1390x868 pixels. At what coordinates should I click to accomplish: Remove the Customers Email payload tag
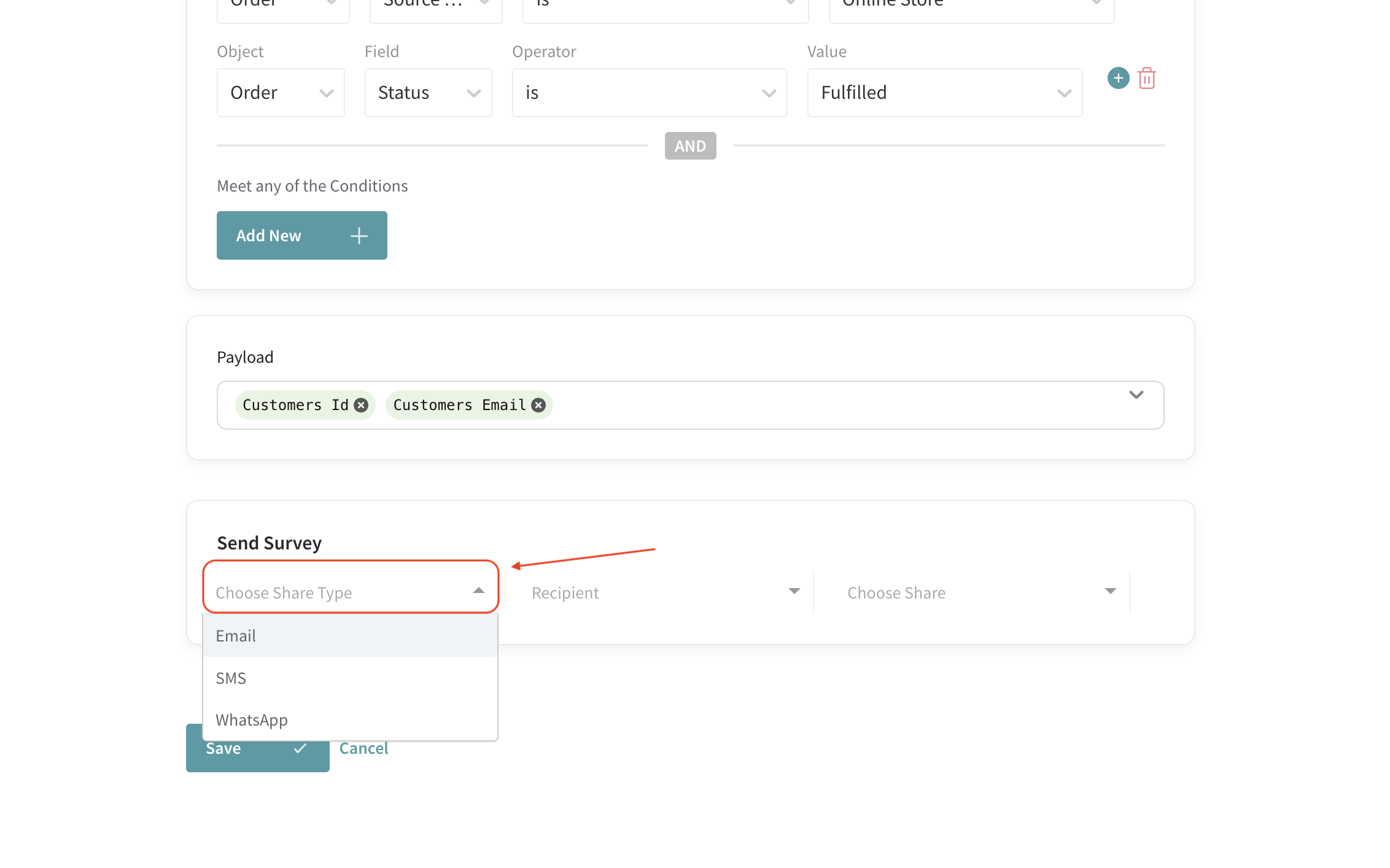(538, 405)
